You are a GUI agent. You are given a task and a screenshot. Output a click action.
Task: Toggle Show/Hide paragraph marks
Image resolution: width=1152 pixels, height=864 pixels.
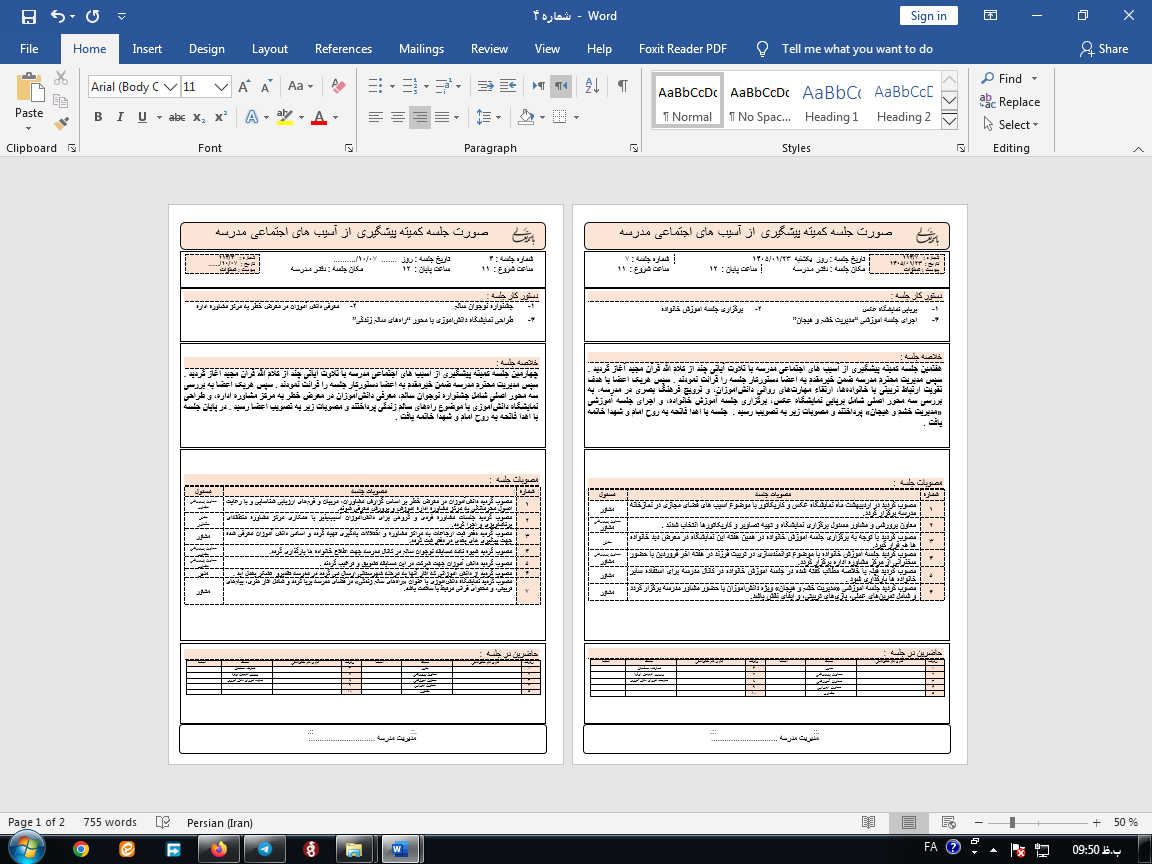[622, 86]
